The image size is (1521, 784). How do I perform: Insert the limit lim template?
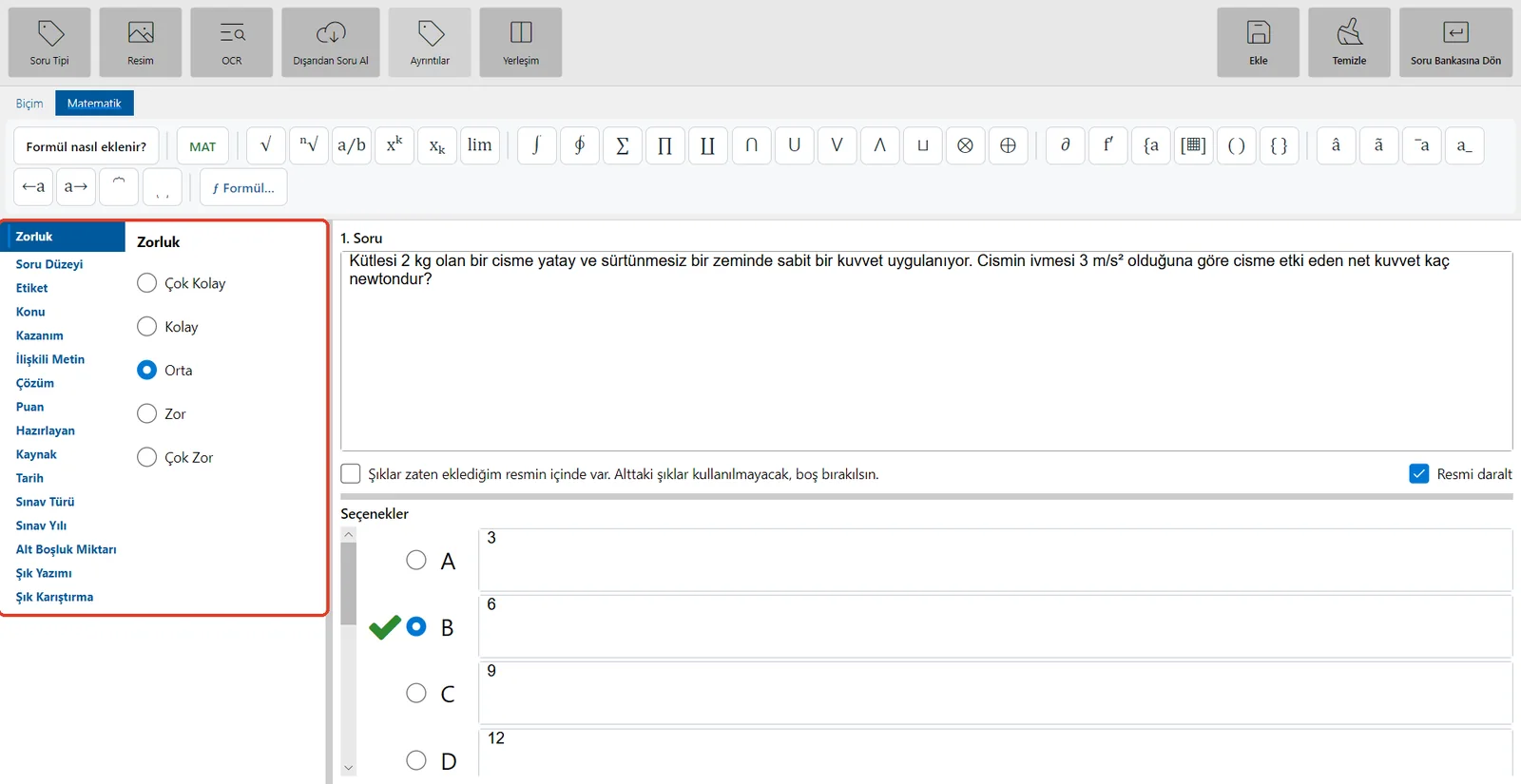click(480, 145)
